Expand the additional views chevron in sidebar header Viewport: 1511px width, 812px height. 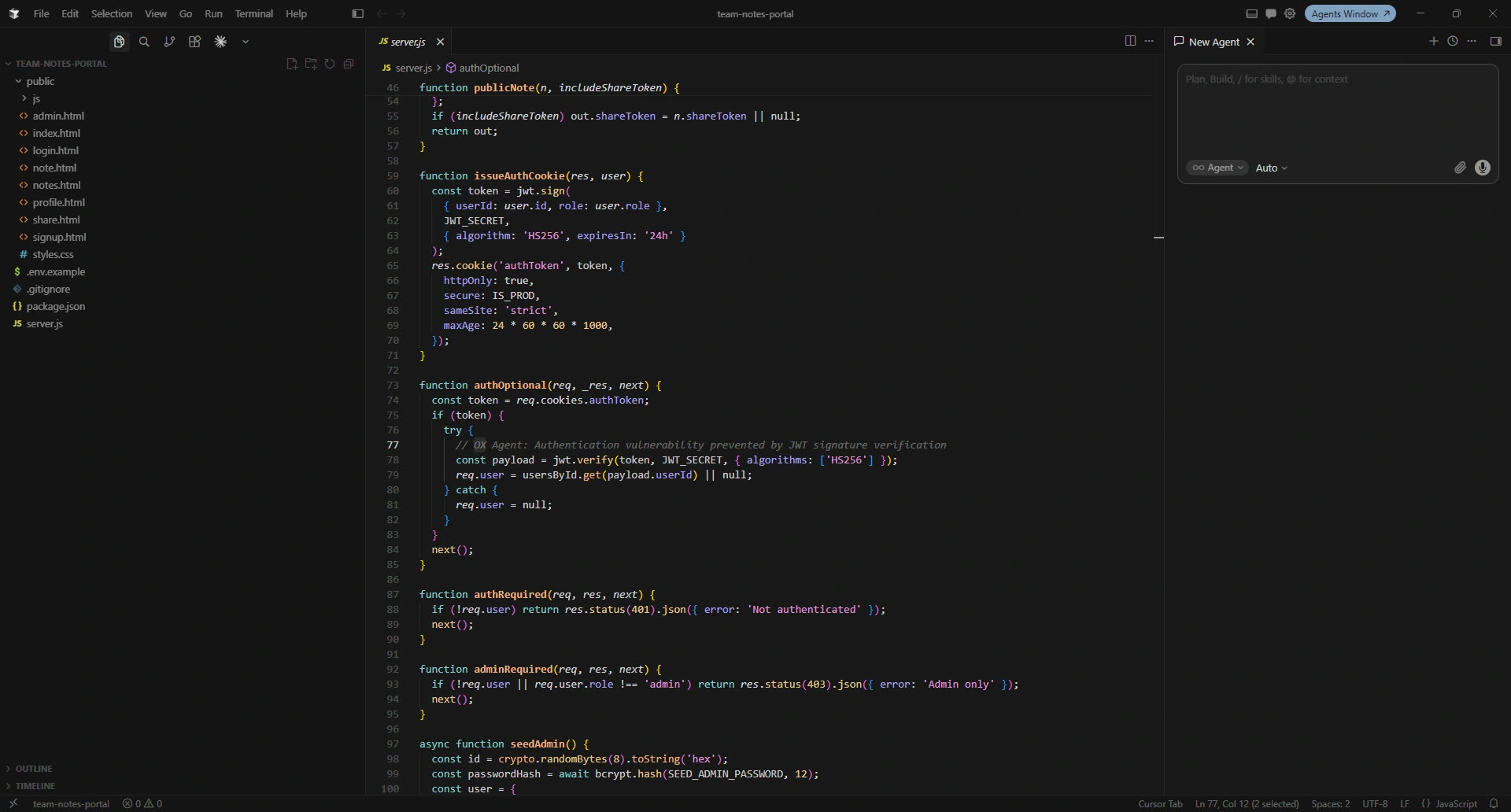(x=246, y=42)
